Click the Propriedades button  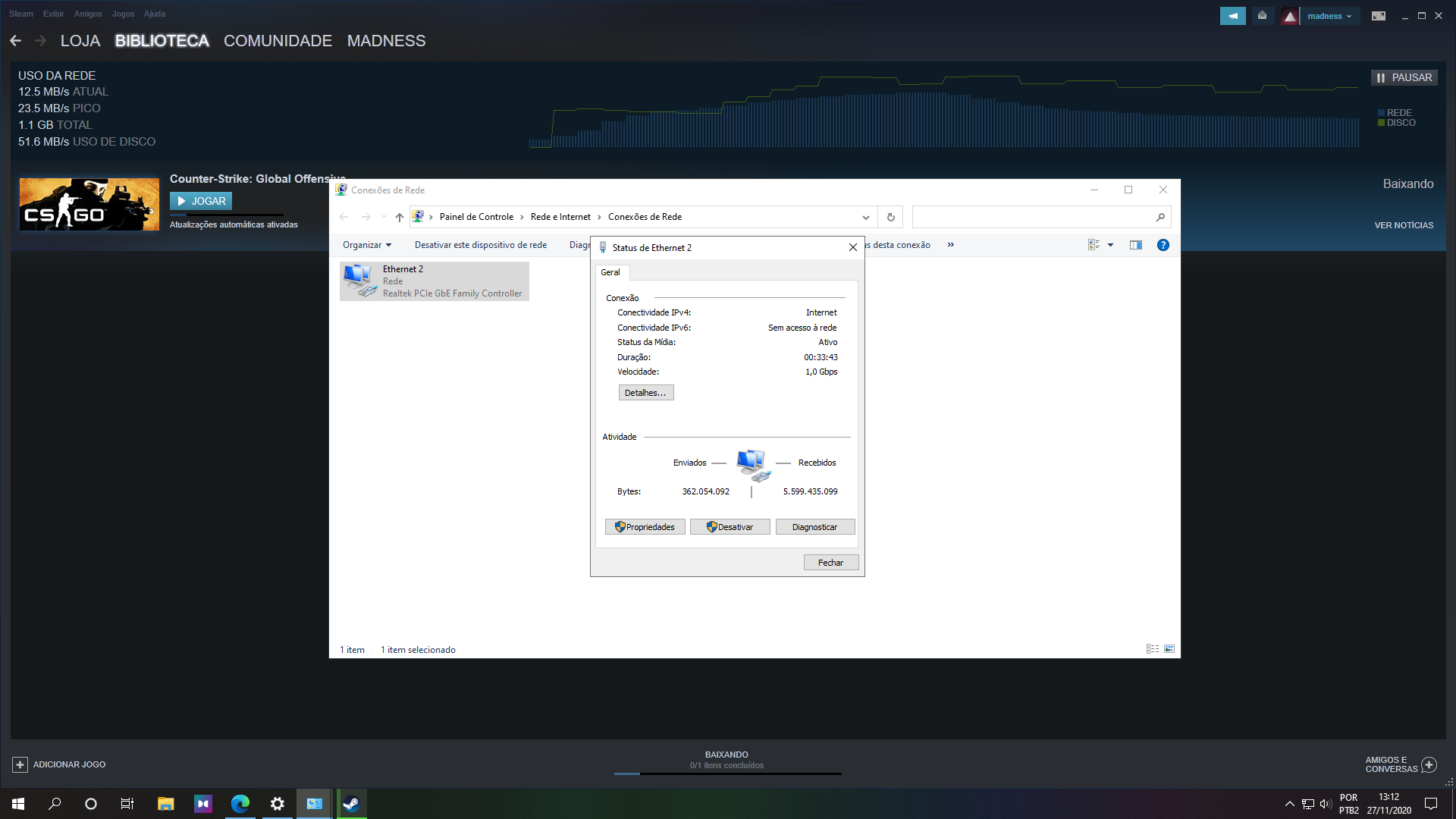point(645,527)
